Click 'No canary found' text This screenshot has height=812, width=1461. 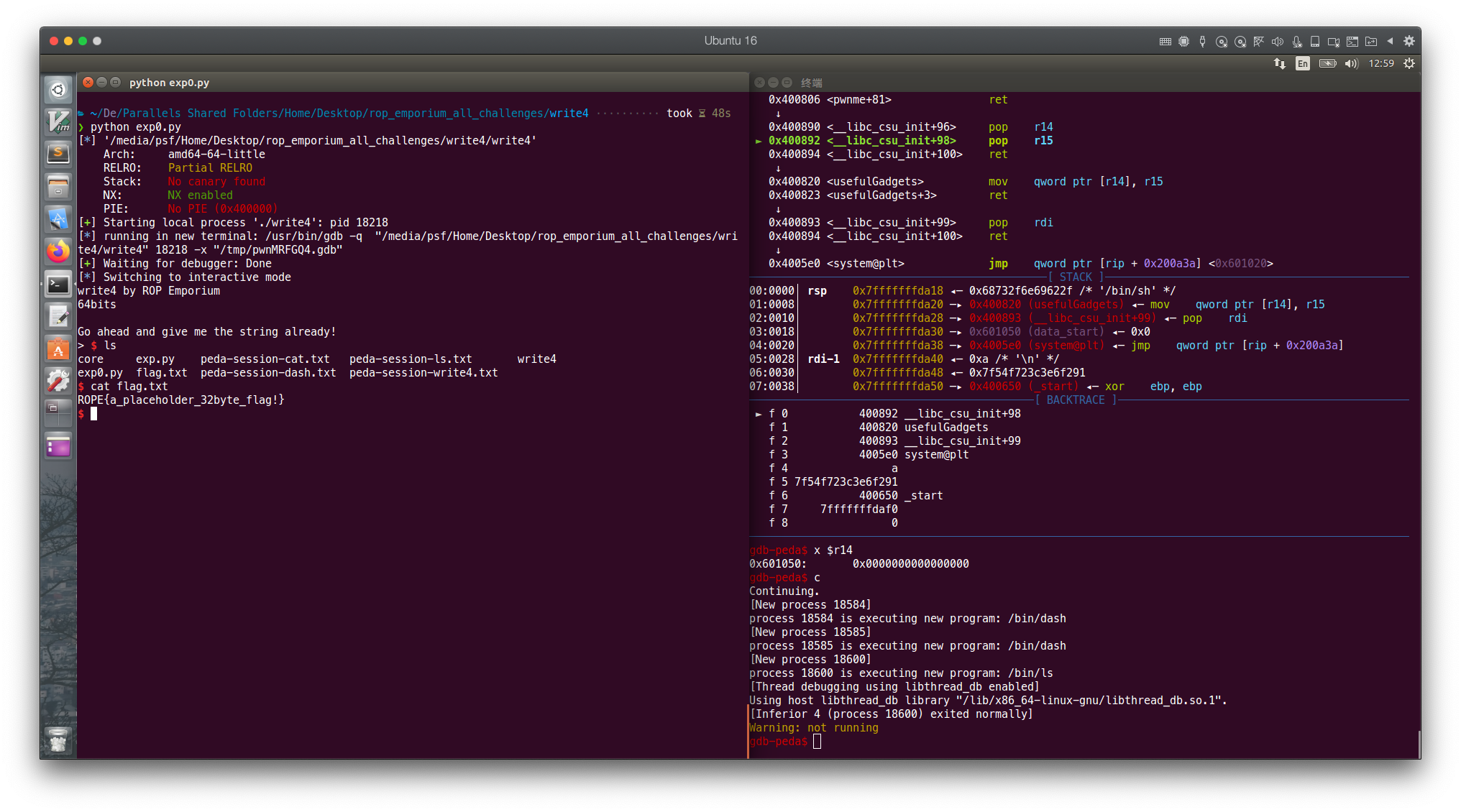tap(216, 181)
